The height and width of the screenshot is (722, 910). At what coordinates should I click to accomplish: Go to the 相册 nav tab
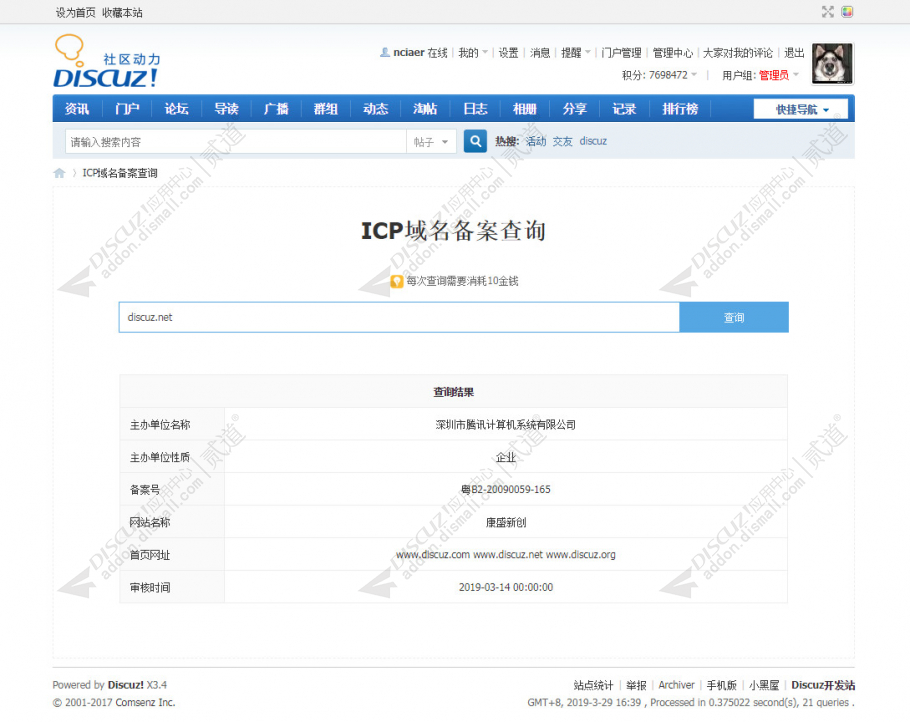(525, 109)
